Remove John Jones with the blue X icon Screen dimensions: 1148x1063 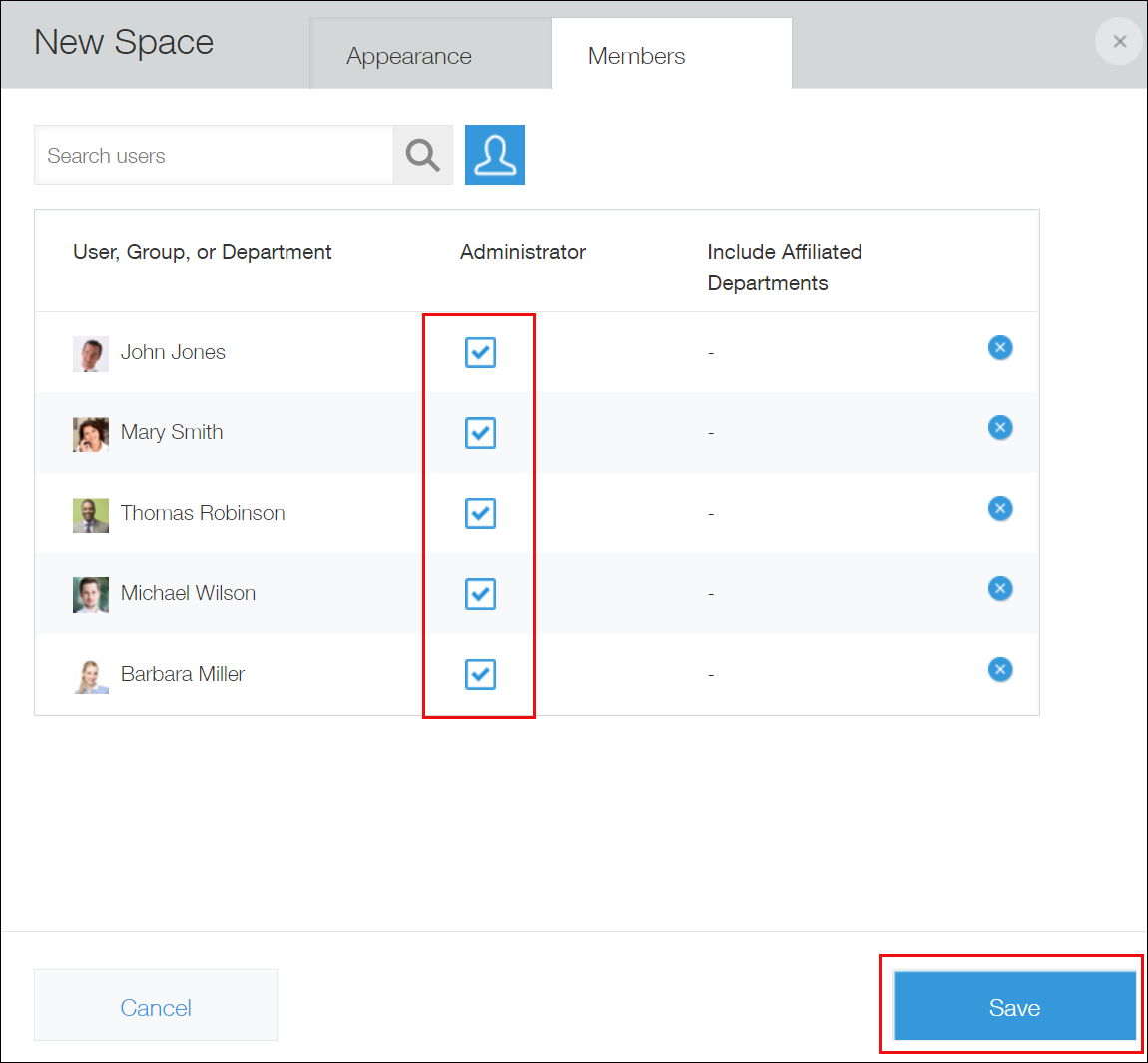(1000, 347)
